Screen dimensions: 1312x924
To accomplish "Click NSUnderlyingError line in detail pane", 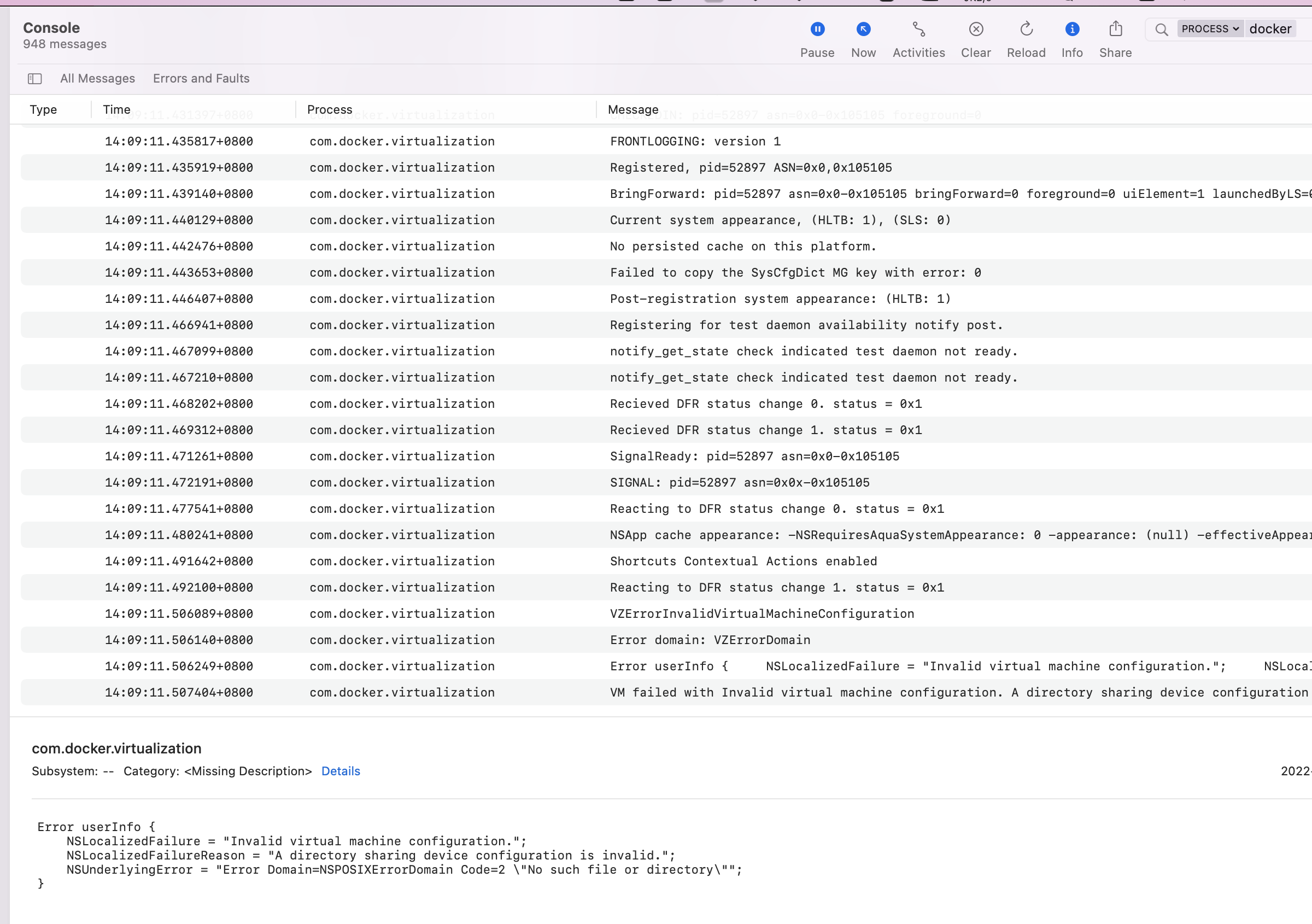I will (x=404, y=870).
